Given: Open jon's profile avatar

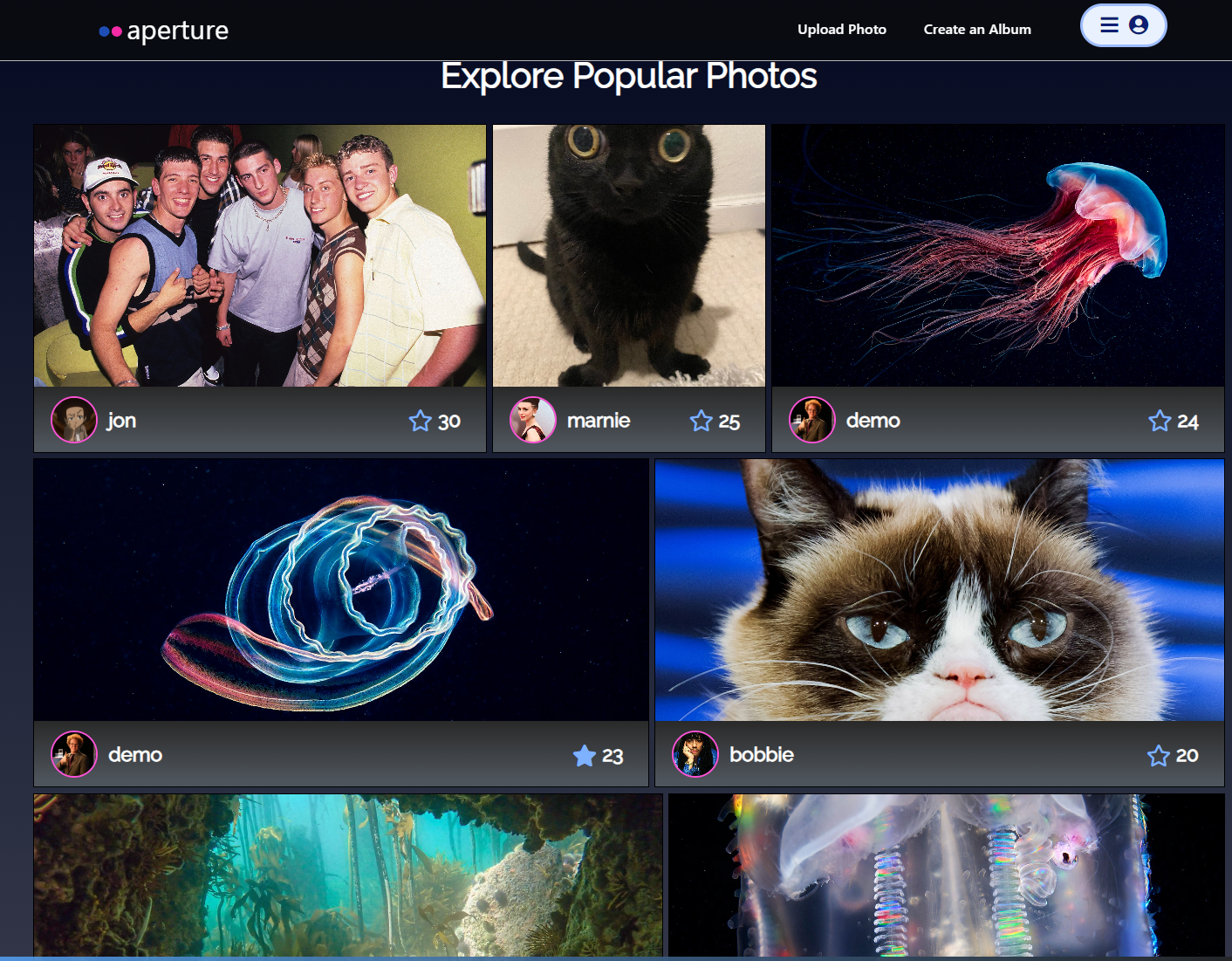Looking at the screenshot, I should (74, 420).
